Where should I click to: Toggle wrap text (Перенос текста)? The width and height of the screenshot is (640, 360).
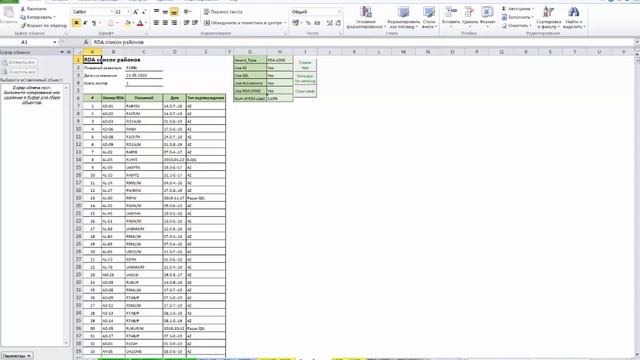(x=223, y=12)
